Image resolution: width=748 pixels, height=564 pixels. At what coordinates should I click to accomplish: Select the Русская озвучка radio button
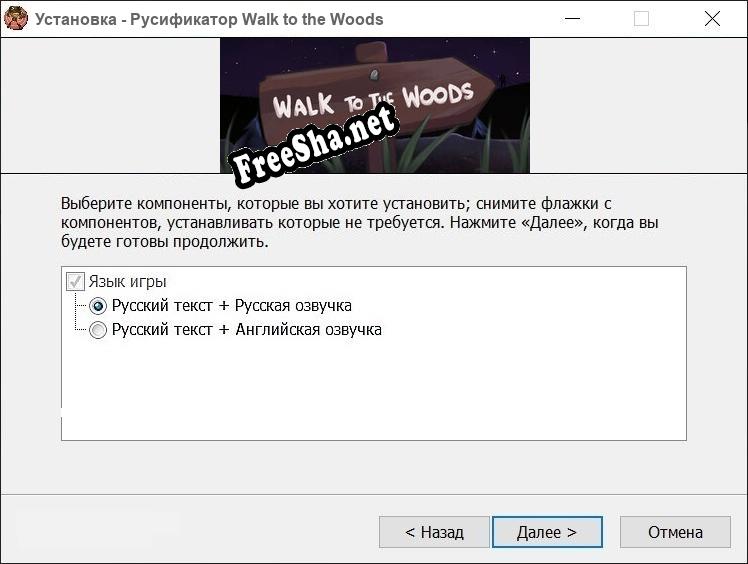pyautogui.click(x=98, y=306)
